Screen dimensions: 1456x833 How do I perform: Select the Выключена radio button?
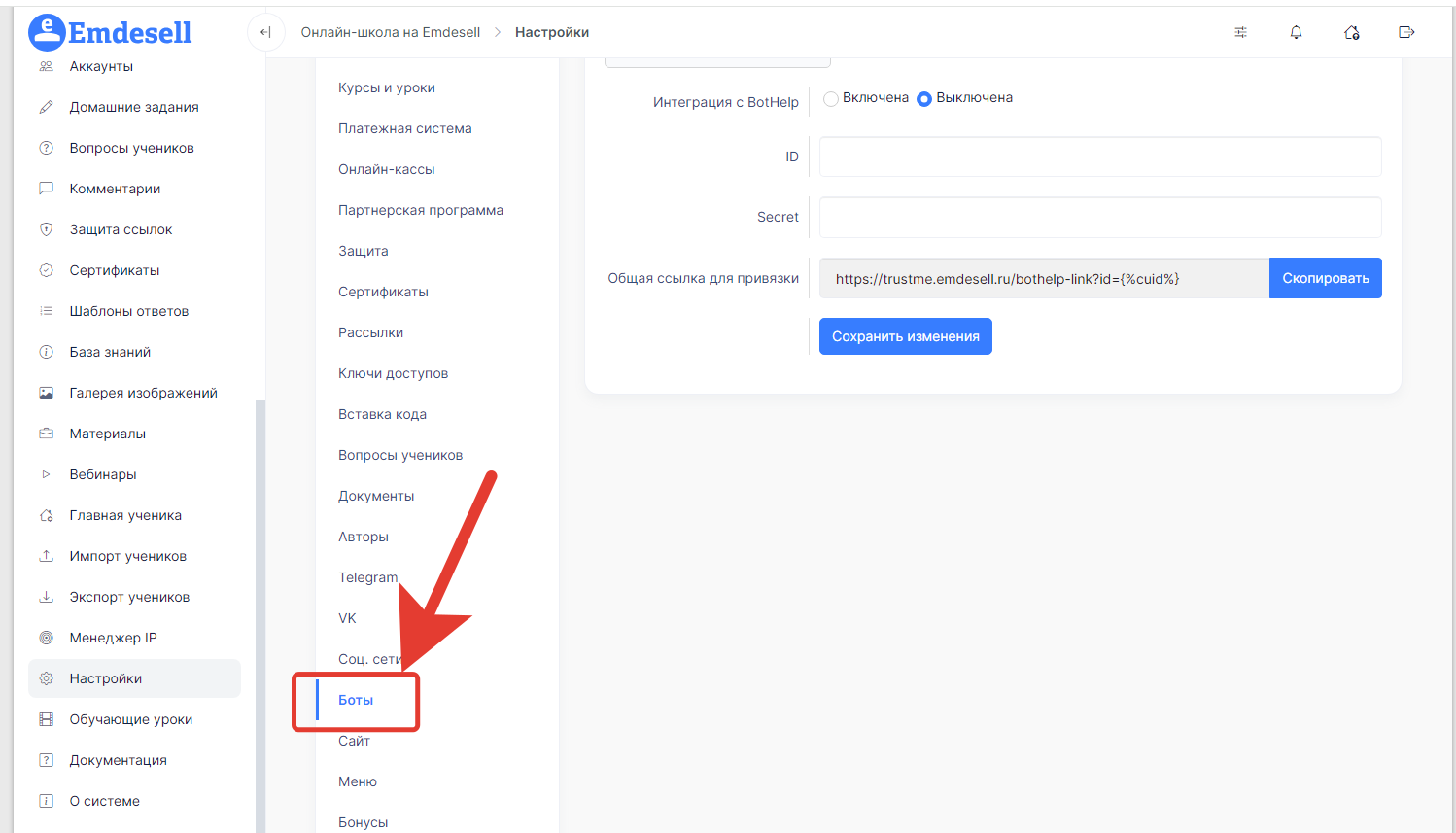pos(924,98)
